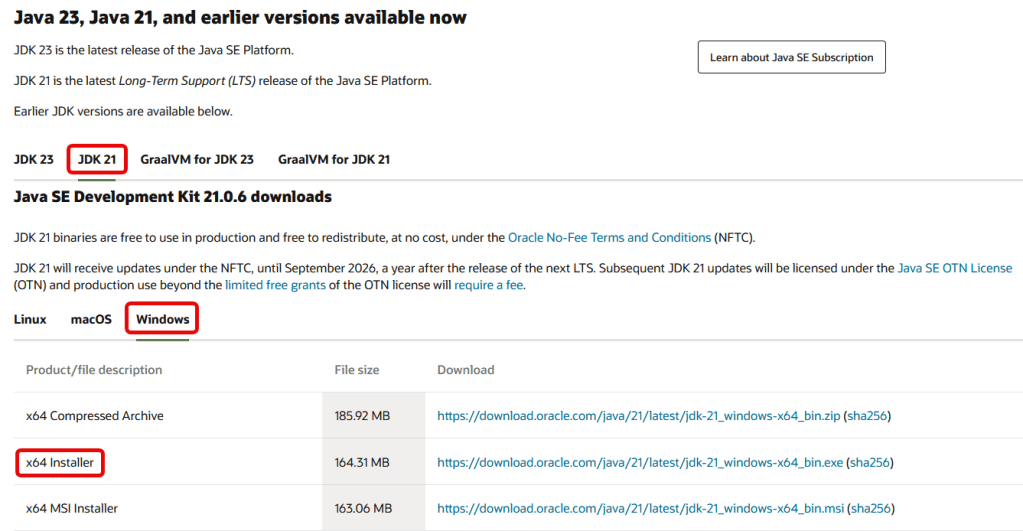Switch to the Linux downloads tab
Screen dimensions: 1023x531
pos(30,319)
